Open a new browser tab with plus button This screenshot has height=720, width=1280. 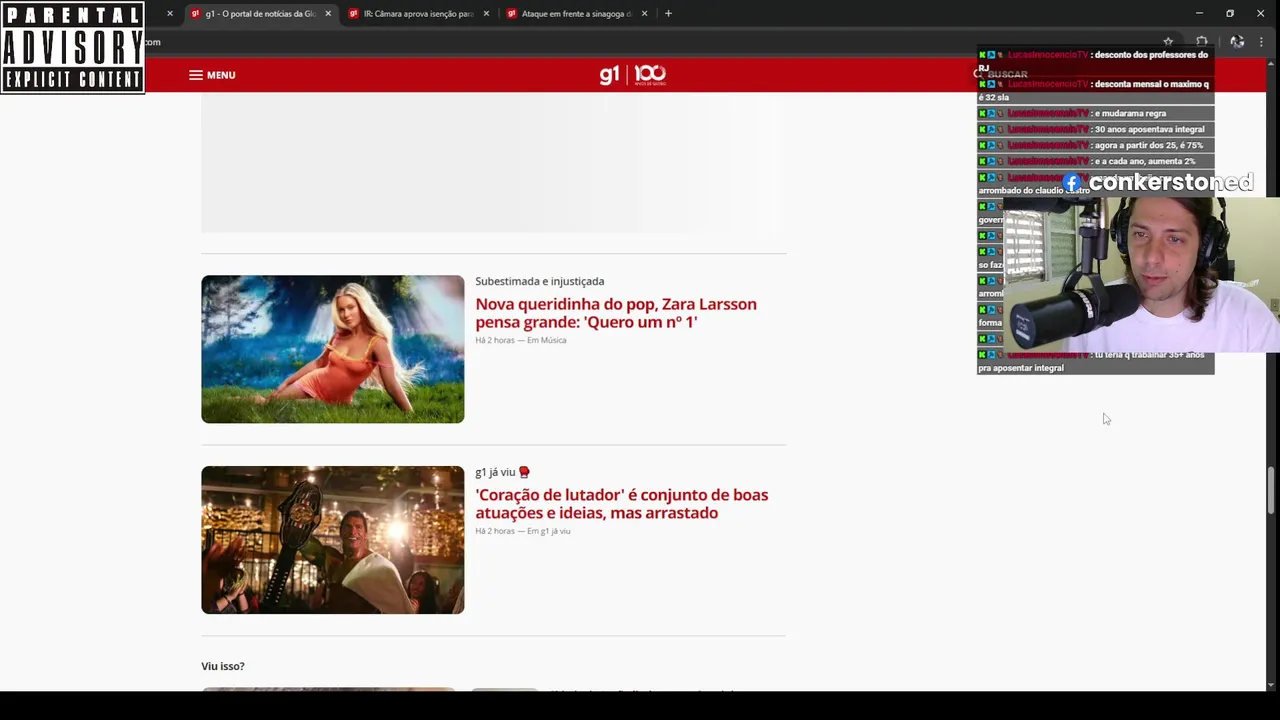668,14
